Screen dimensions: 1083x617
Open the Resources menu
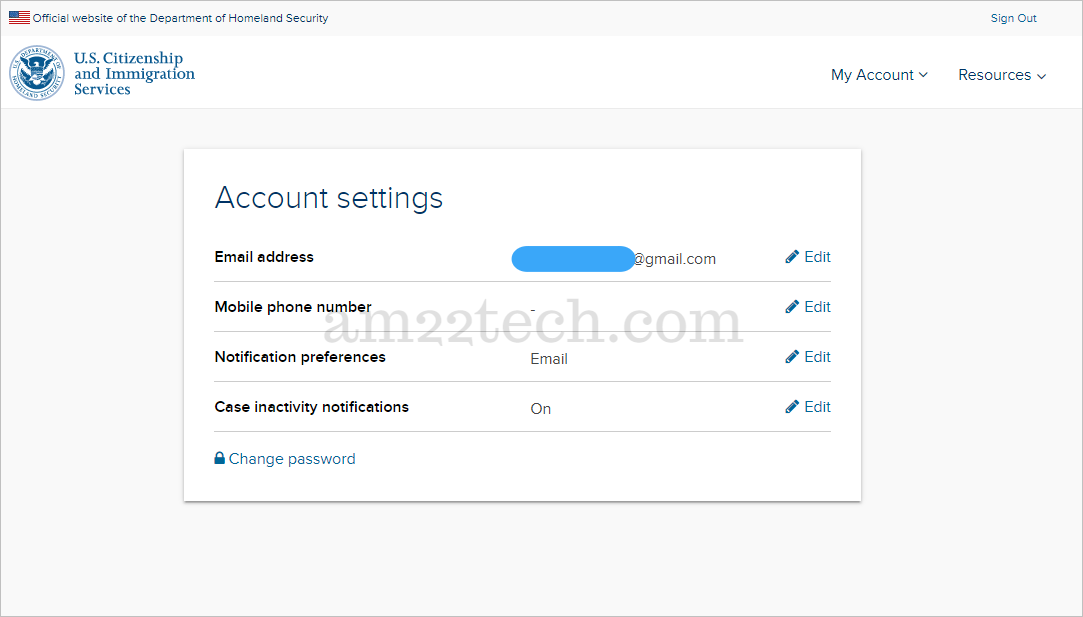pos(994,75)
